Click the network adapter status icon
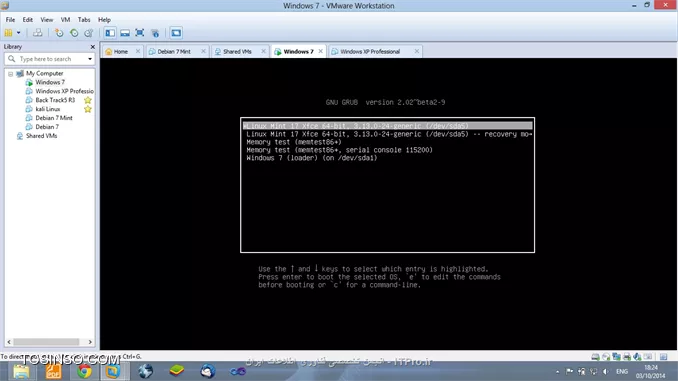The image size is (678, 381). coord(616,357)
